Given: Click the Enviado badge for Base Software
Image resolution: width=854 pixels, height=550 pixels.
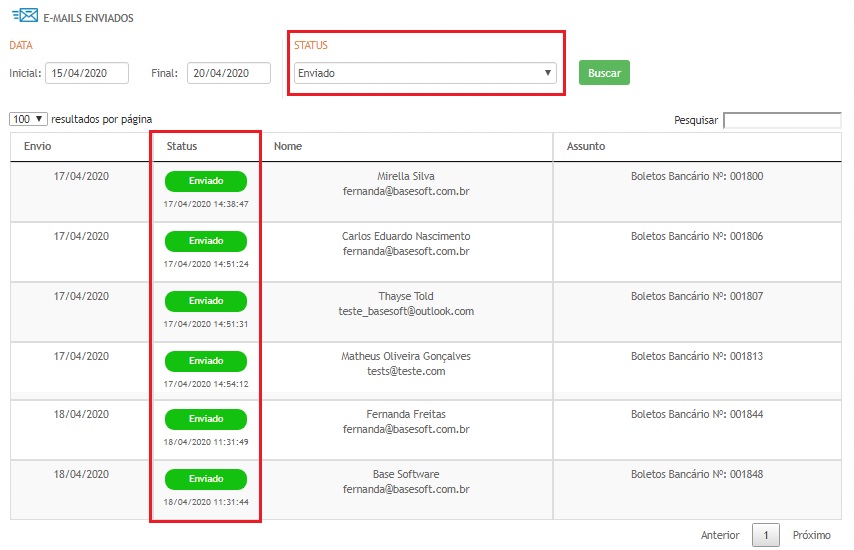Looking at the screenshot, I should tap(206, 478).
